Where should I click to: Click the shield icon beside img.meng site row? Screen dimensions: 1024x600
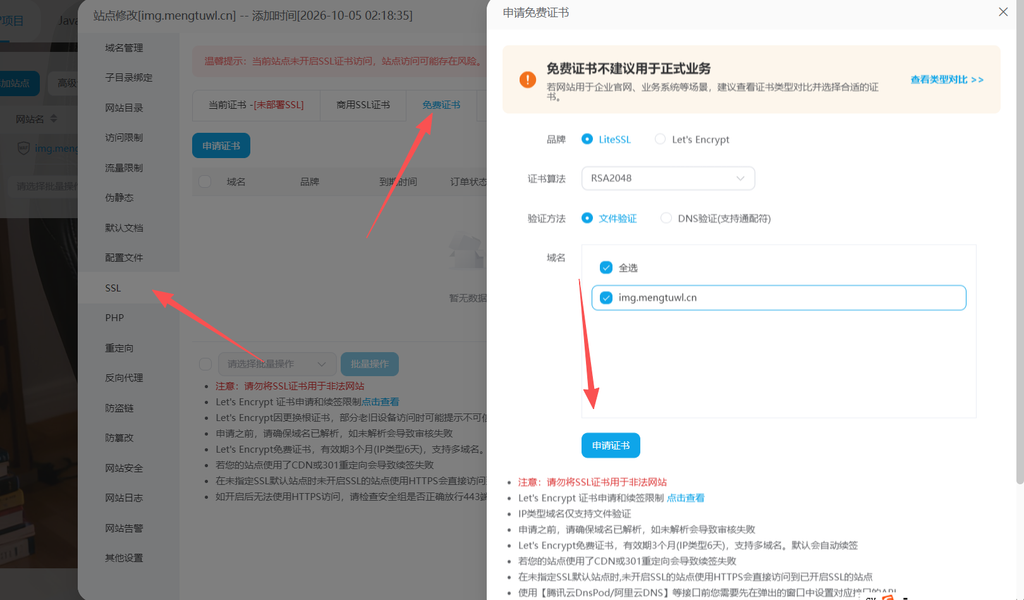click(24, 148)
